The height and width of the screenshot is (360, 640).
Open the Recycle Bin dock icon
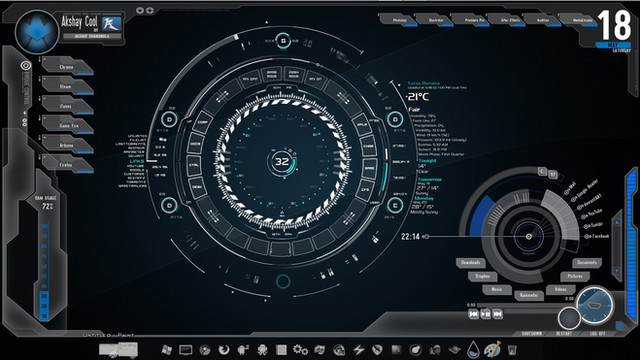tap(512, 350)
